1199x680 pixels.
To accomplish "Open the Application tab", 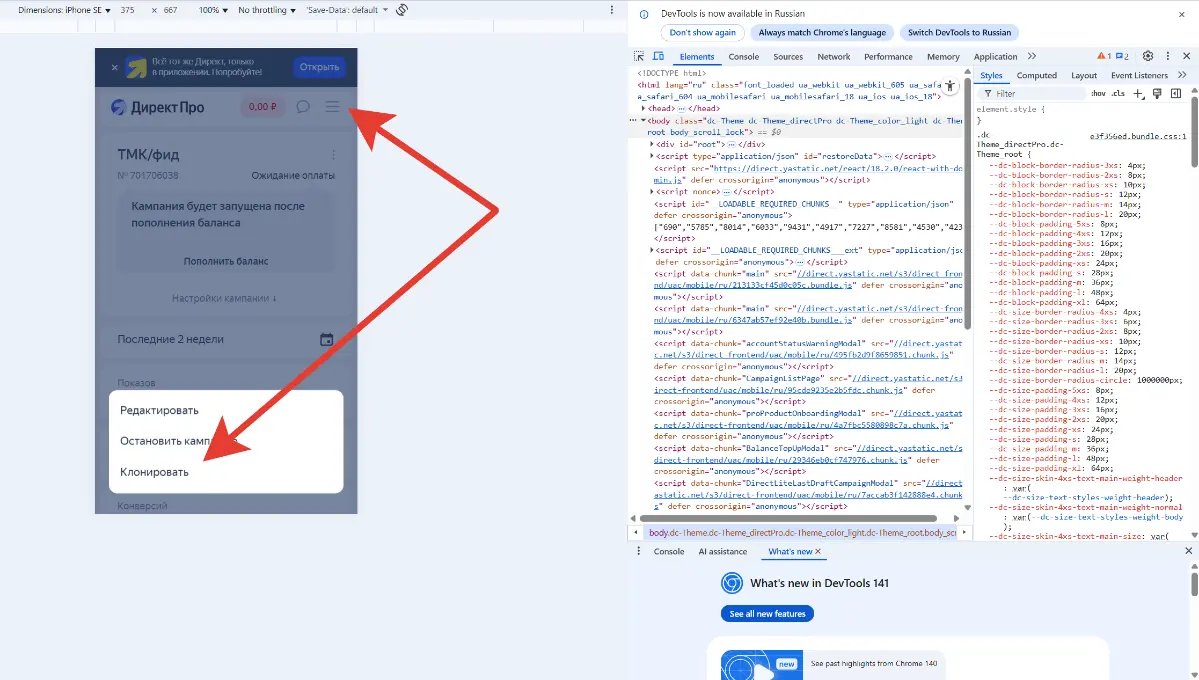I will pos(995,57).
